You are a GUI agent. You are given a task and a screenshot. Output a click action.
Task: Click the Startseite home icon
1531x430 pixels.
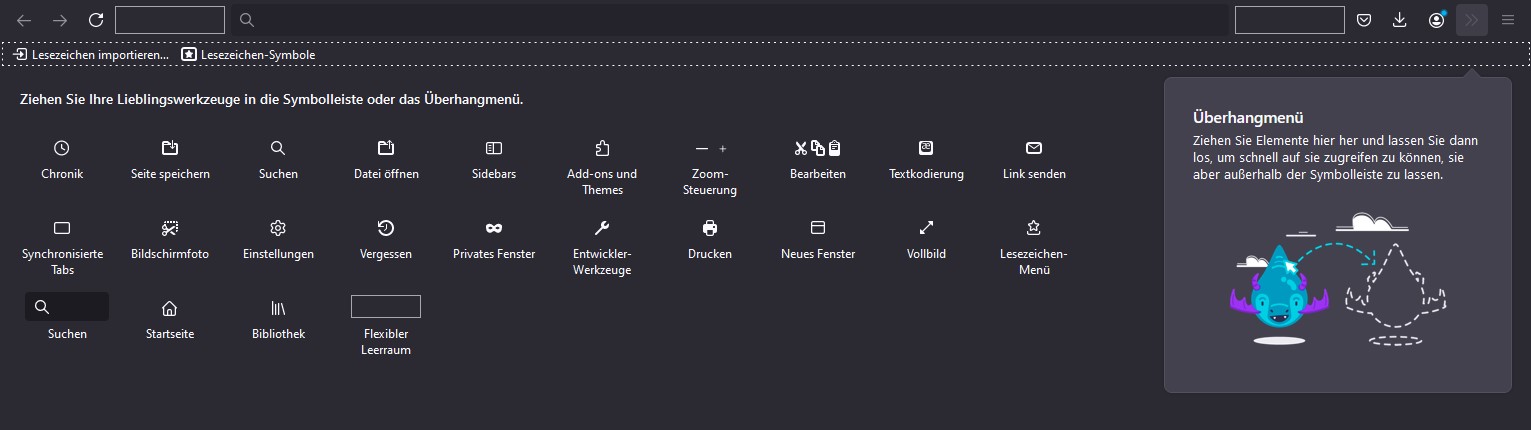click(170, 308)
